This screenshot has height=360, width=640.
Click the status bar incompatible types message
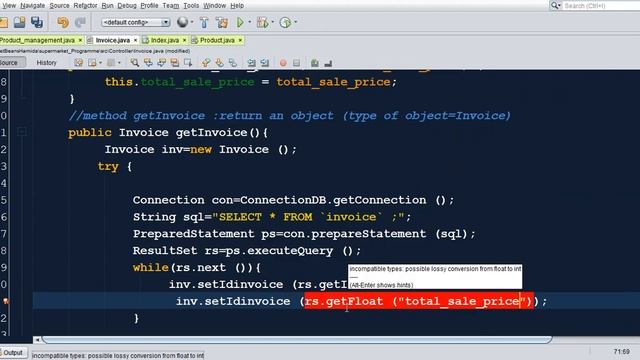point(118,356)
